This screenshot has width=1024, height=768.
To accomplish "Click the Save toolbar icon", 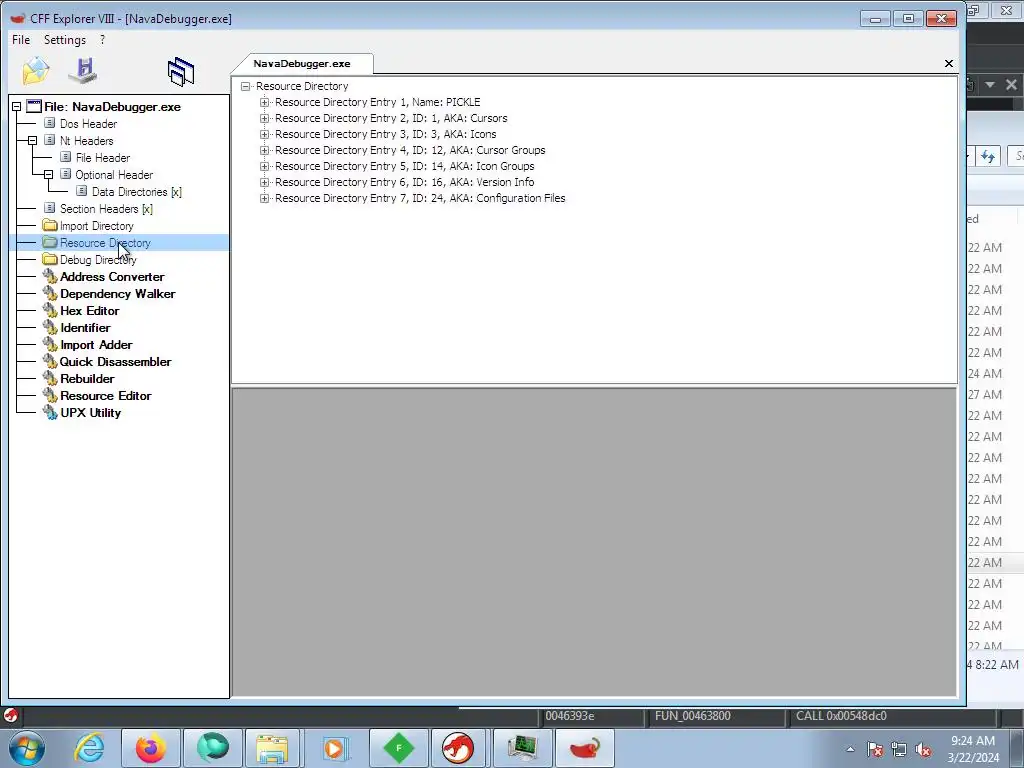I will click(x=84, y=71).
